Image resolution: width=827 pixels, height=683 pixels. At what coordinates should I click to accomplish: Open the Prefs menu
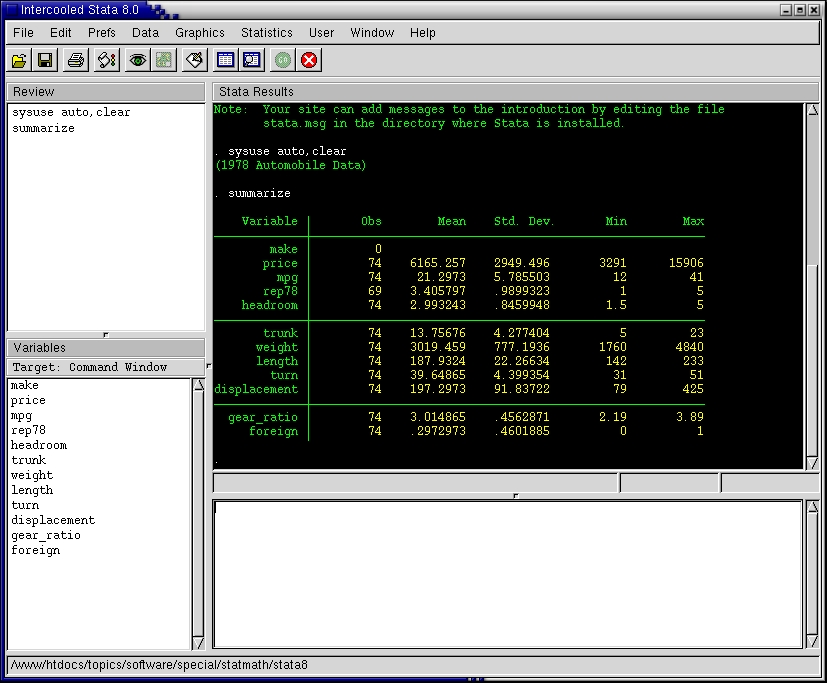(102, 33)
